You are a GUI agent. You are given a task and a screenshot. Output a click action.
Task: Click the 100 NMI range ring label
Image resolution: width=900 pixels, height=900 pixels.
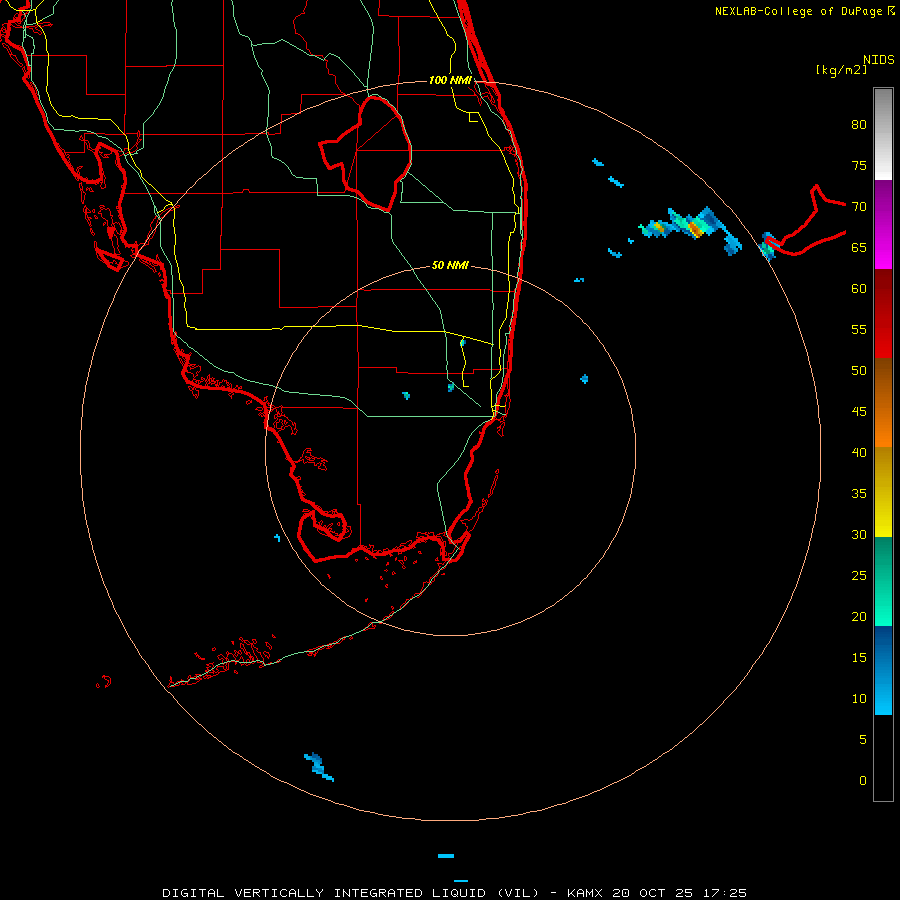450,80
